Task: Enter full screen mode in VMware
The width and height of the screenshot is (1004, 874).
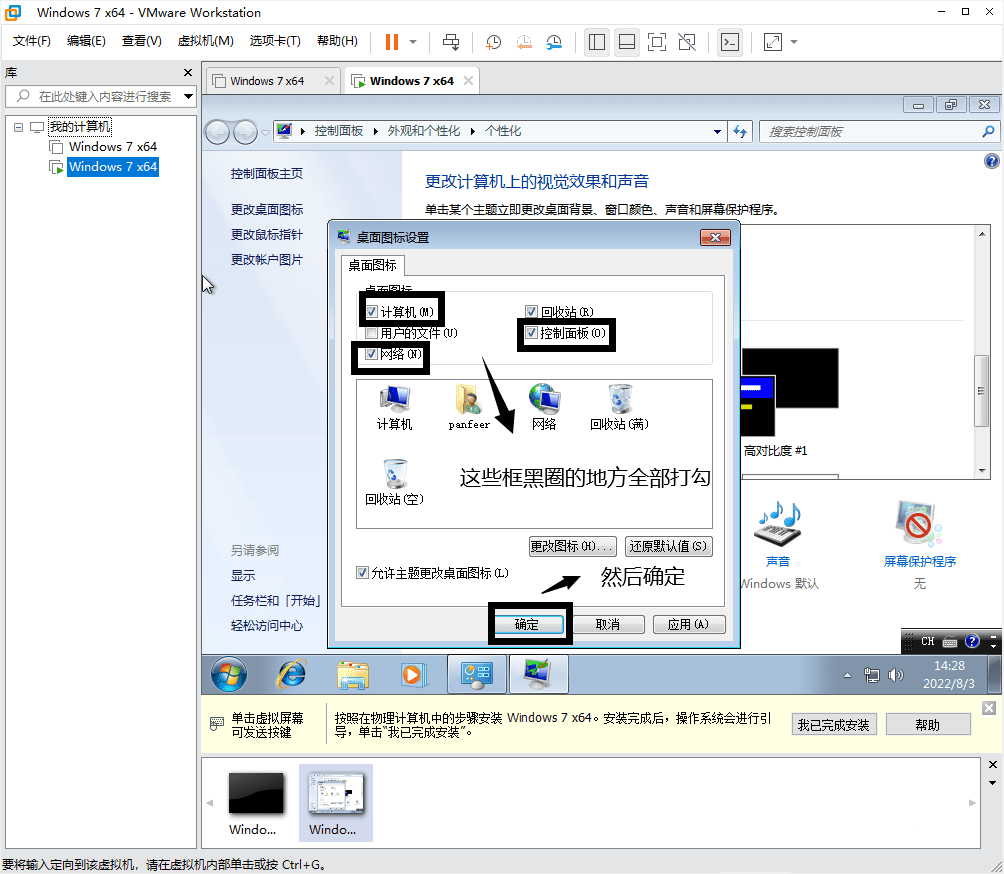Action: coord(657,42)
